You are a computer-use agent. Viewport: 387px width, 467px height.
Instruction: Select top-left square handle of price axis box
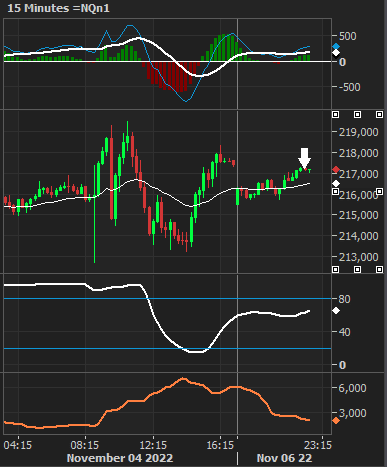pos(336,115)
